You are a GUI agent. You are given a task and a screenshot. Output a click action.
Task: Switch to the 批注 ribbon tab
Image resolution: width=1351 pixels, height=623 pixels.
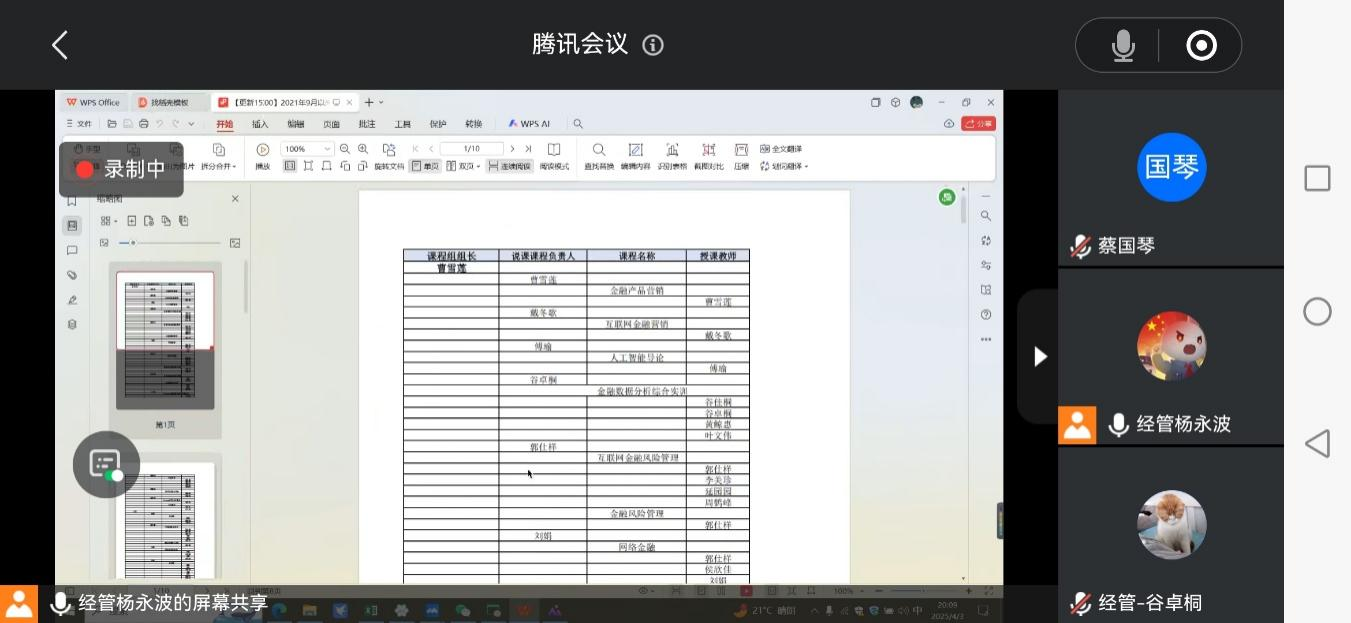click(x=367, y=124)
